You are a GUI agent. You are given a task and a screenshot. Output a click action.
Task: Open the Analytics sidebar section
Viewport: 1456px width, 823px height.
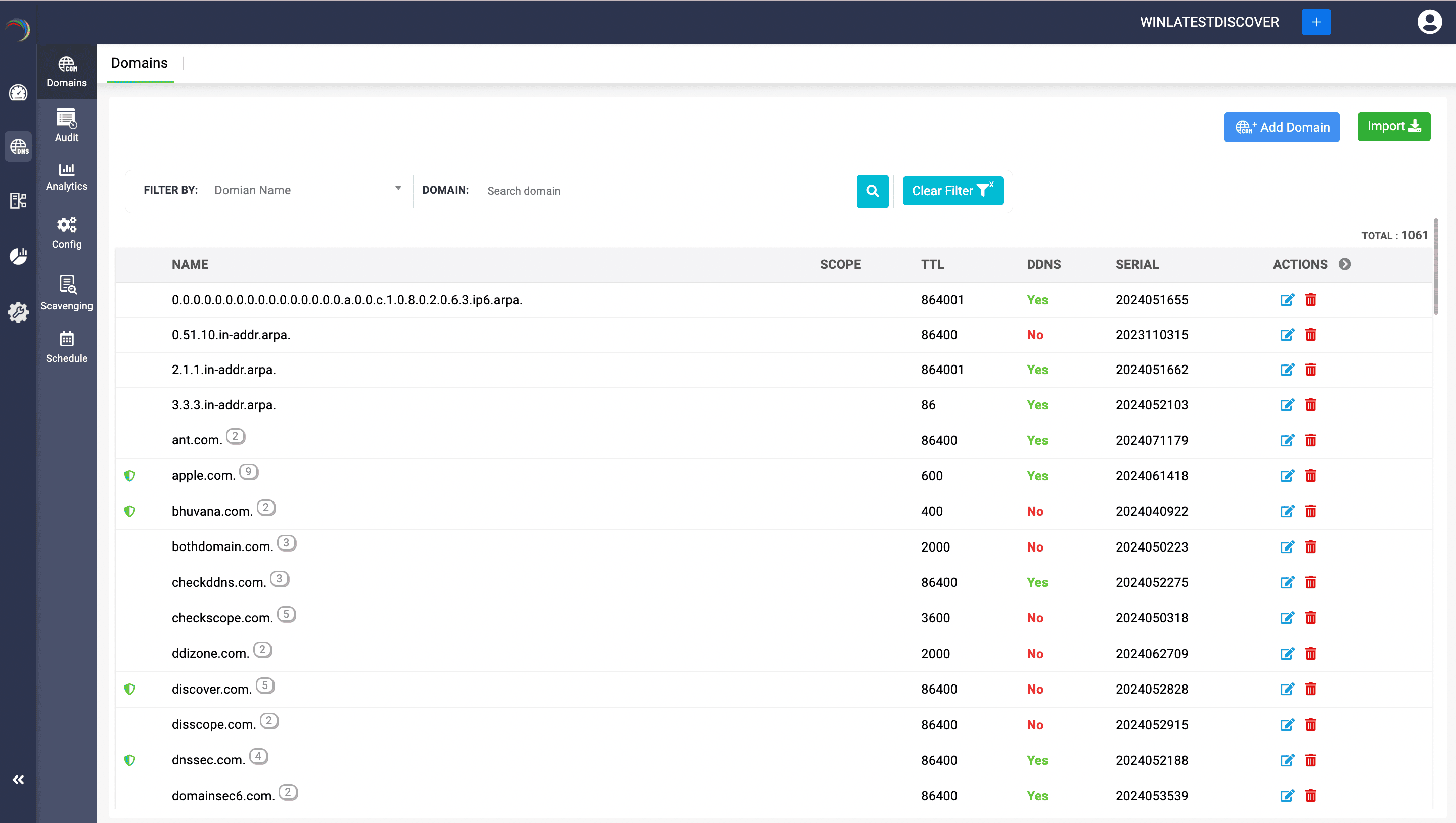(66, 177)
